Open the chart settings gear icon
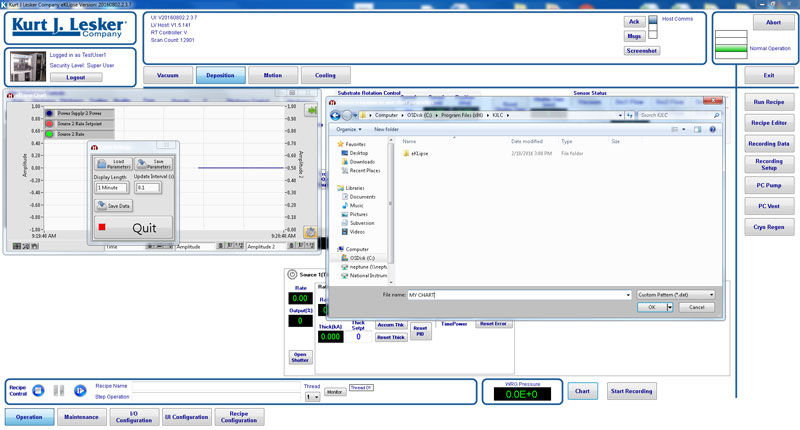Image resolution: width=800 pixels, height=430 pixels. coord(310,232)
